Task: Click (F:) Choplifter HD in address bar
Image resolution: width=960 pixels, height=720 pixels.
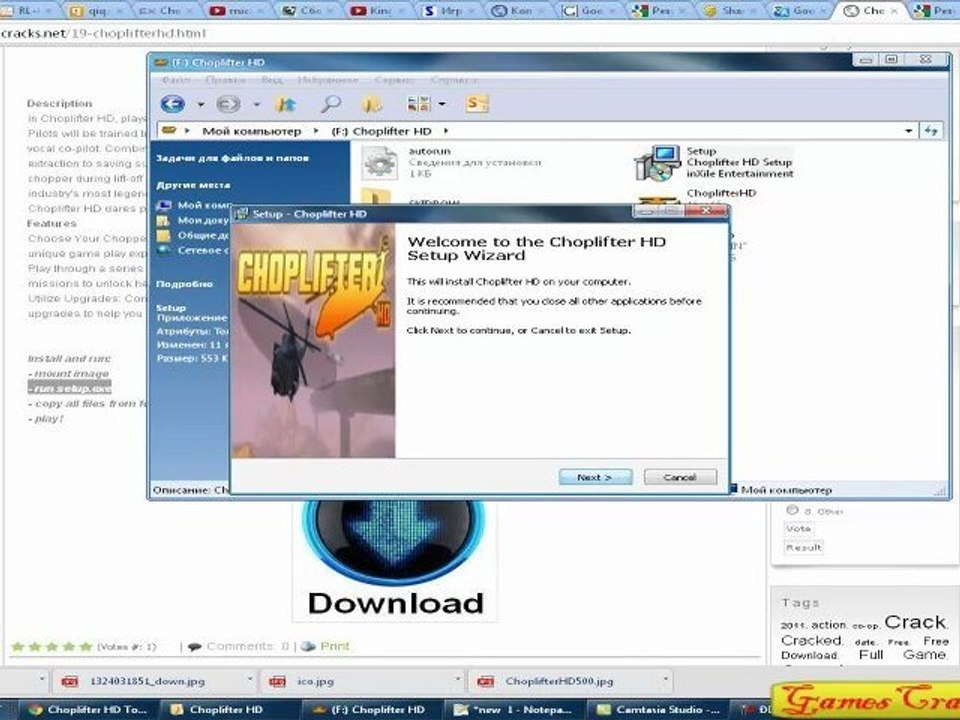Action: click(x=381, y=131)
